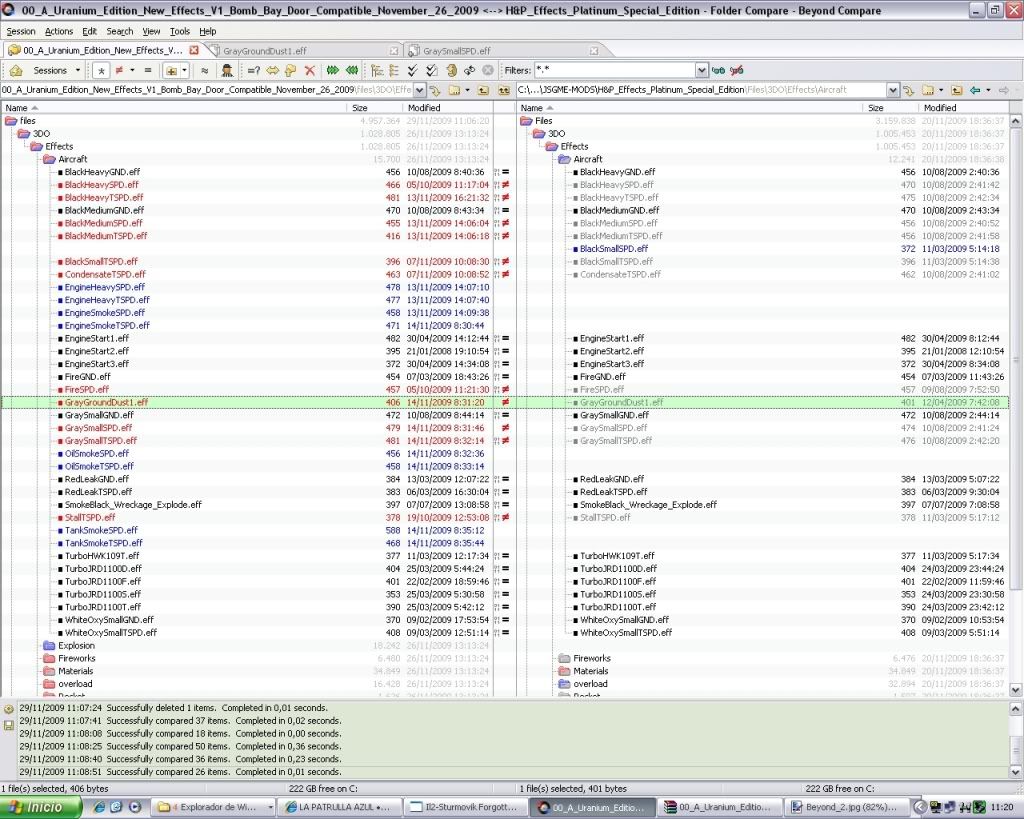Select BlackHeavySPD.eff in left pane
The height and width of the screenshot is (819, 1024).
[101, 185]
